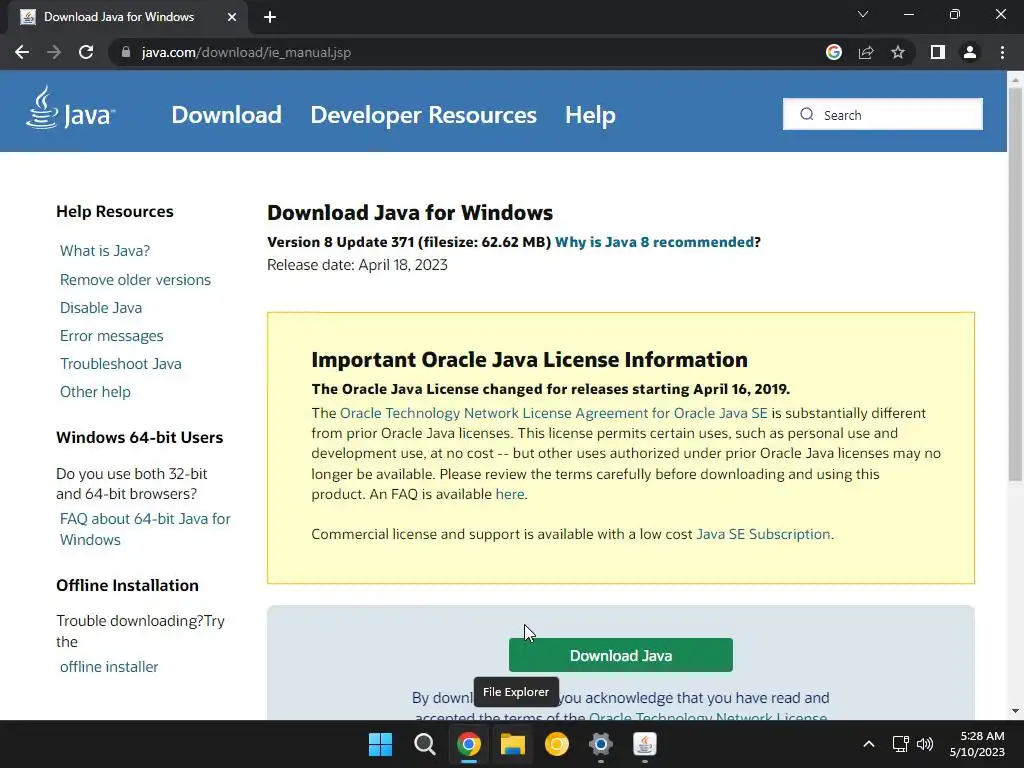Open File Explorer from taskbar
The image size is (1024, 768).
point(513,744)
